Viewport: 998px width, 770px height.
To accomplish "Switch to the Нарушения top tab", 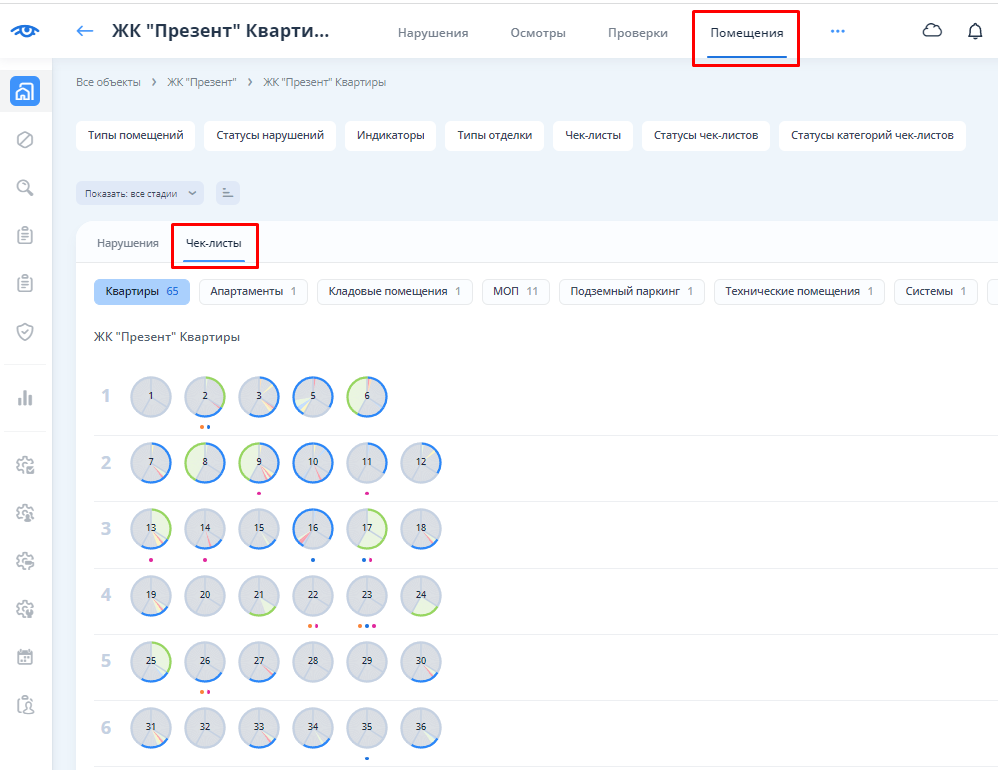I will click(433, 33).
